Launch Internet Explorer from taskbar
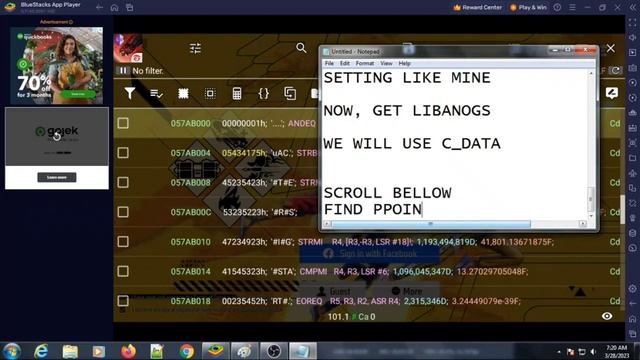The height and width of the screenshot is (360, 640). [x=41, y=351]
